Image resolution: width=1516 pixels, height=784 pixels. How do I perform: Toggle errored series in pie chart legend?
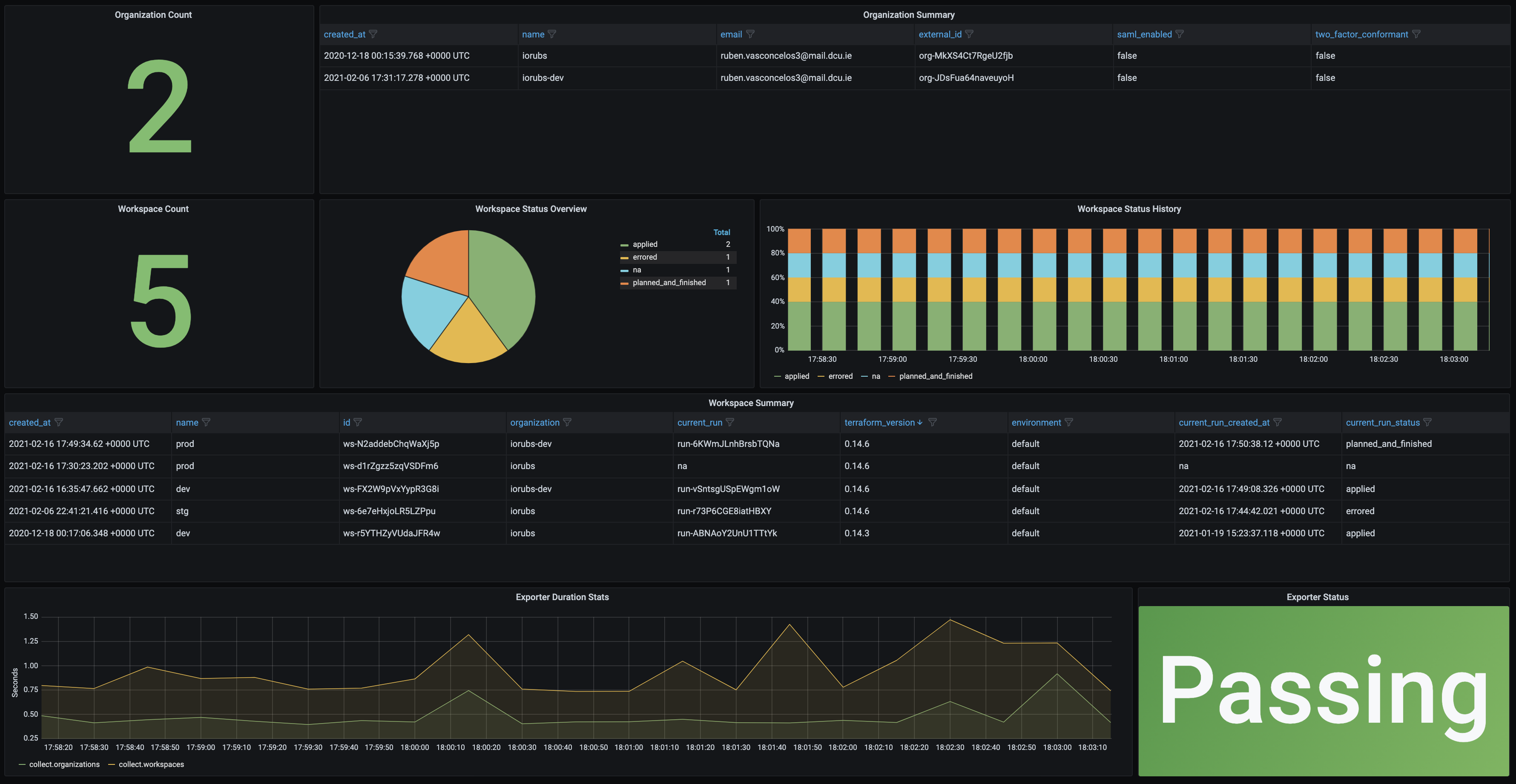point(644,257)
